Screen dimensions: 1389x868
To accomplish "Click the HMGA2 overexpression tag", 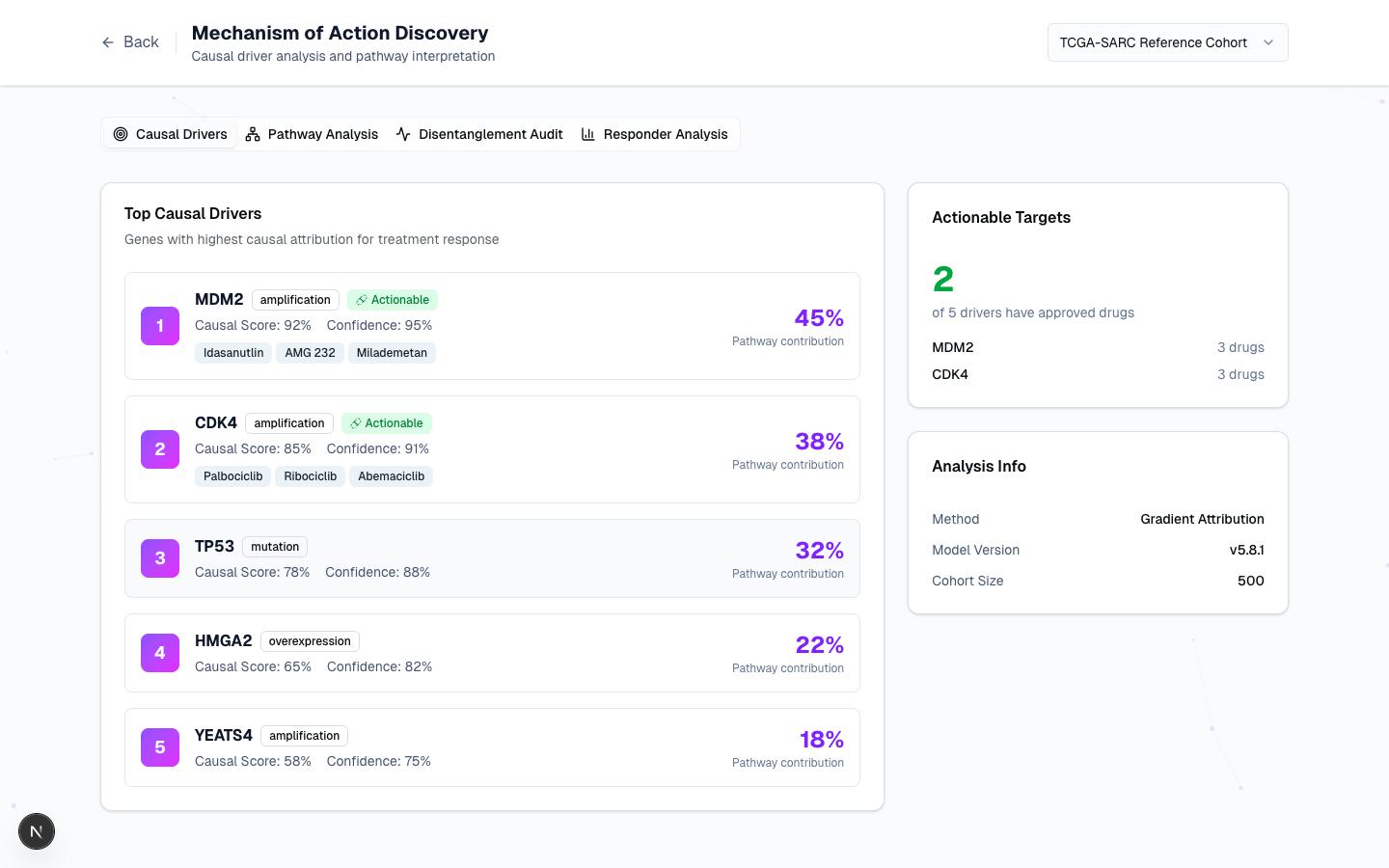I will coord(310,641).
